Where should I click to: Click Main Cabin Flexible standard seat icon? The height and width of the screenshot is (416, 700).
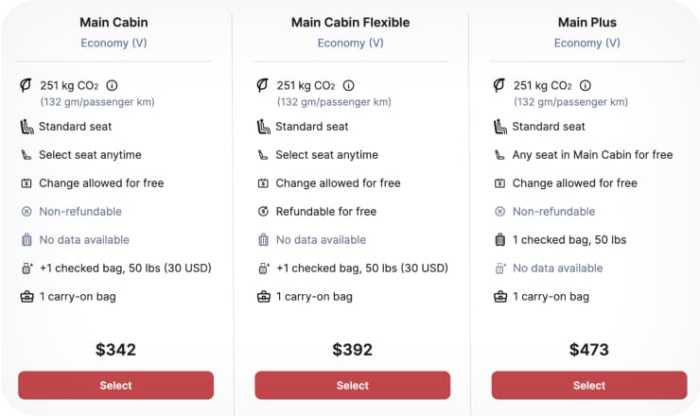click(263, 127)
